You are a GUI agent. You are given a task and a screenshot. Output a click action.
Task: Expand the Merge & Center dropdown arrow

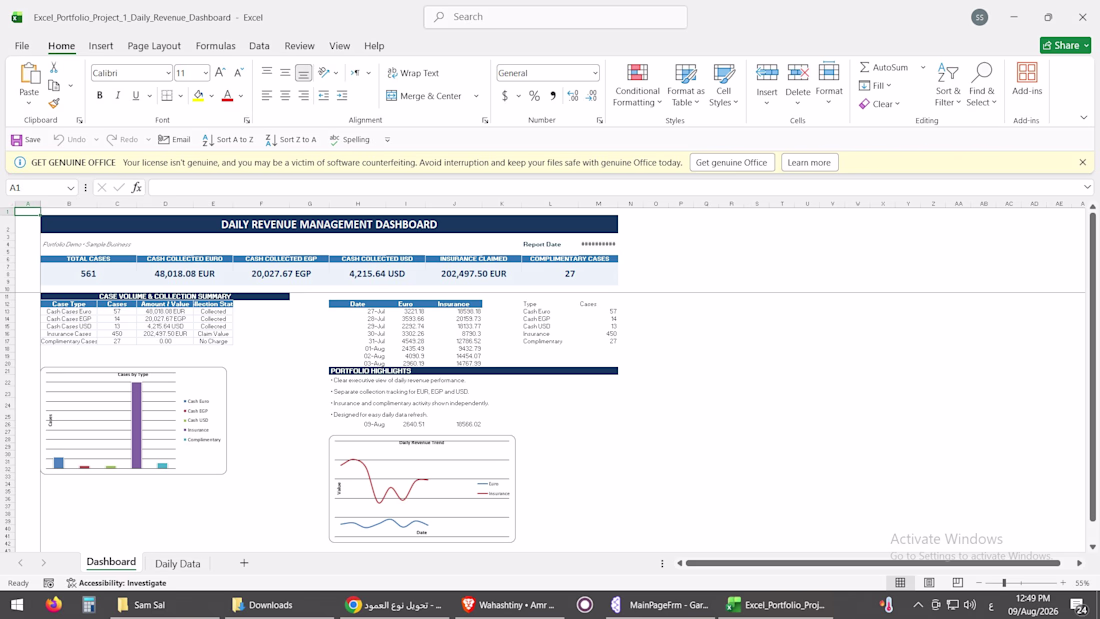pyautogui.click(x=476, y=96)
